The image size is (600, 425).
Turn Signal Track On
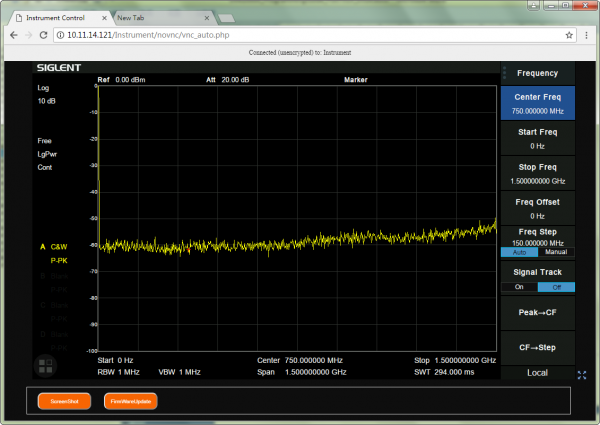[519, 287]
